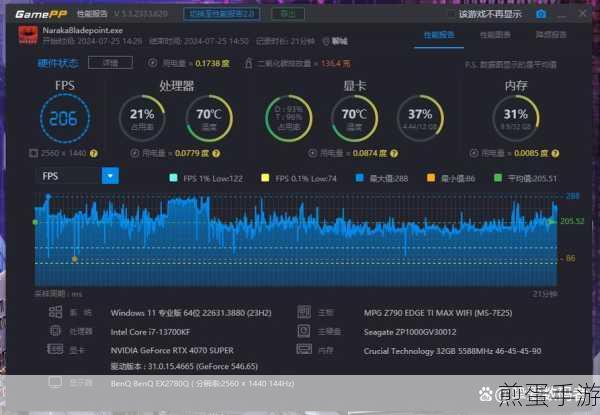
Task: Click the cyan FPS 1% Low:122 swatch
Action: point(173,178)
